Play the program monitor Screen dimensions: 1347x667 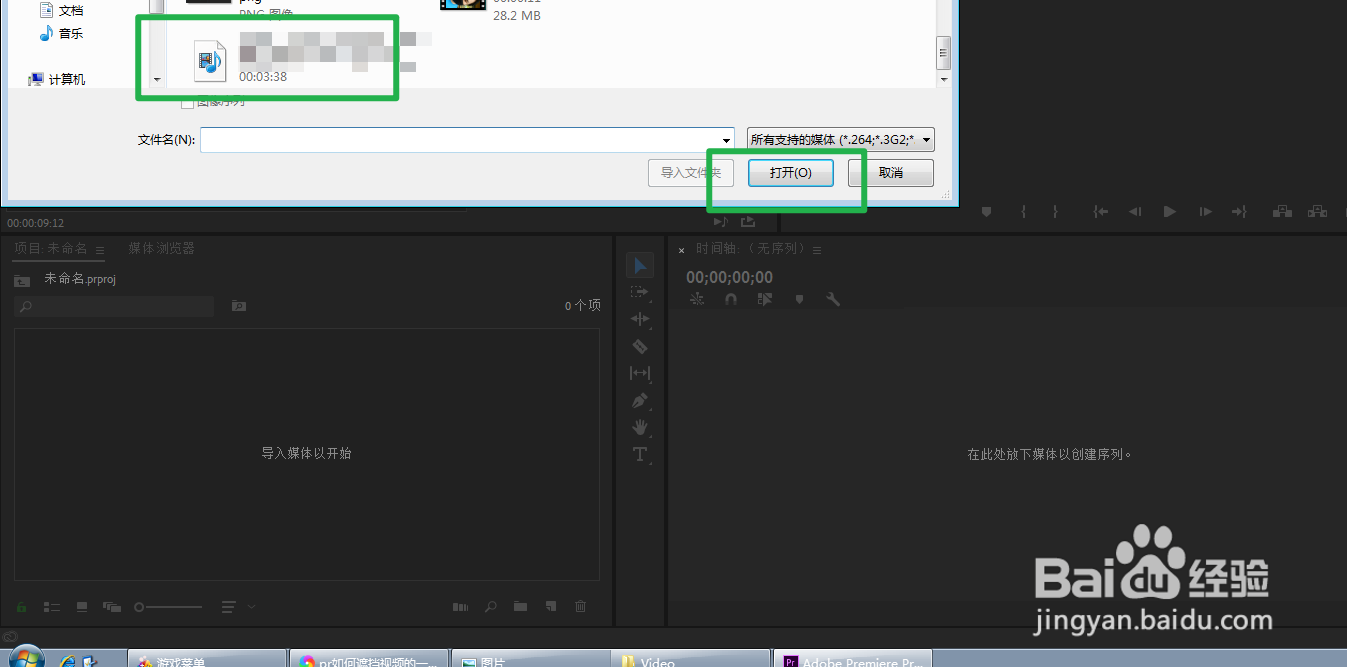click(x=1169, y=212)
